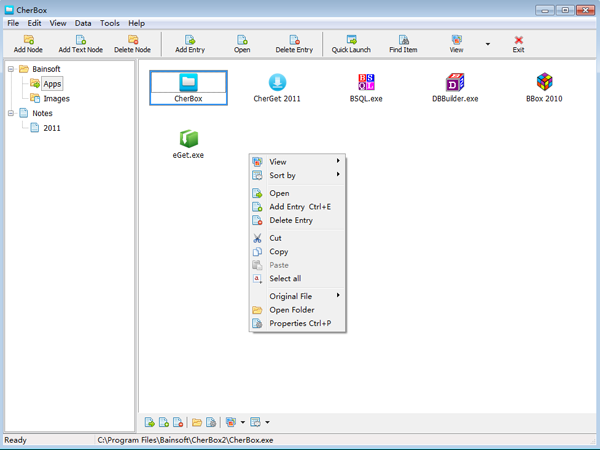600x450 pixels.
Task: Click the view mode icon in bottom toolbar
Action: tap(231, 422)
